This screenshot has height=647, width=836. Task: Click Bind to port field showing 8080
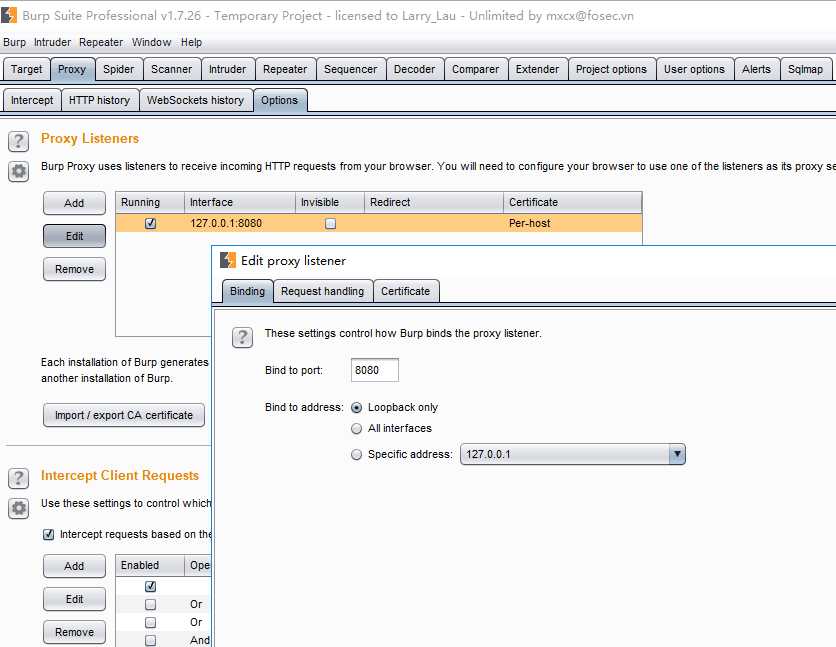tap(374, 370)
